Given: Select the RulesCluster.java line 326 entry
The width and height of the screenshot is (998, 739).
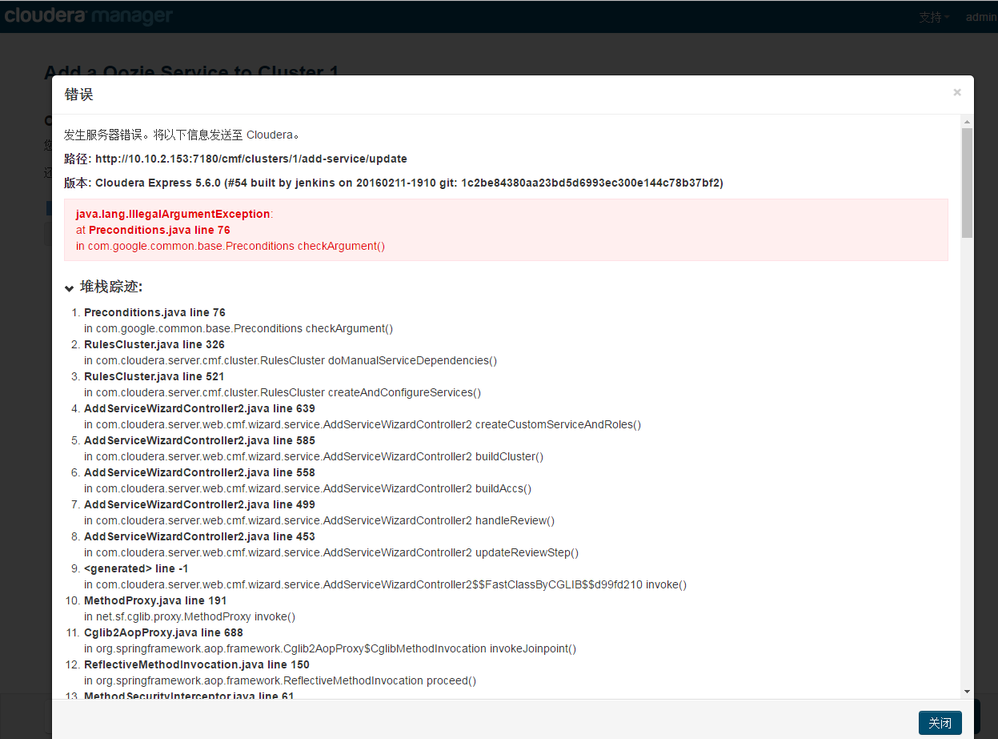Looking at the screenshot, I should (154, 345).
